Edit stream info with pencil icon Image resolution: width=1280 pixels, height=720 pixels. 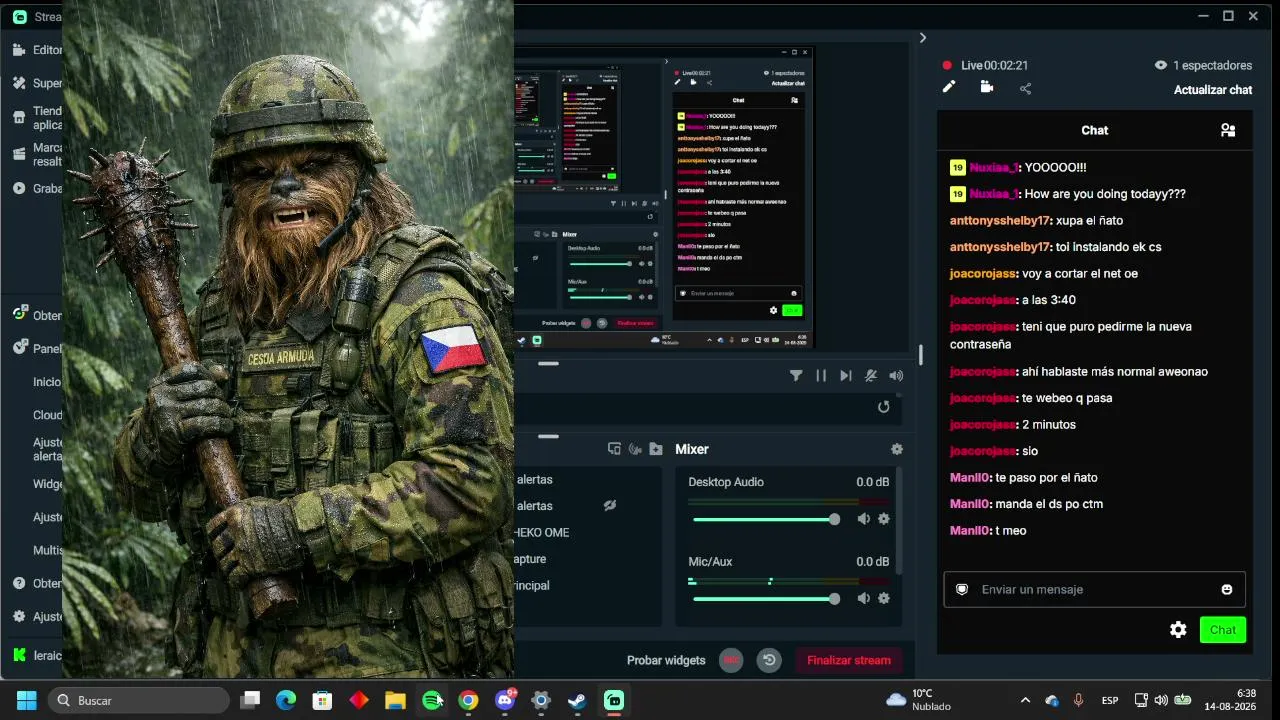click(x=949, y=87)
